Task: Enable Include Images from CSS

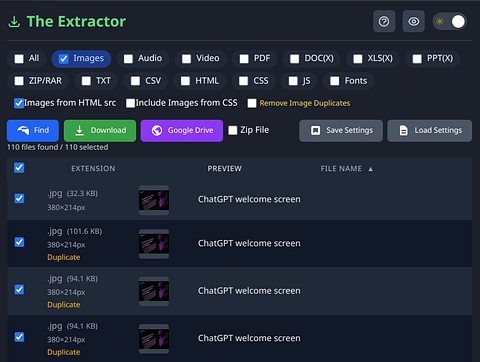Action: click(130, 103)
